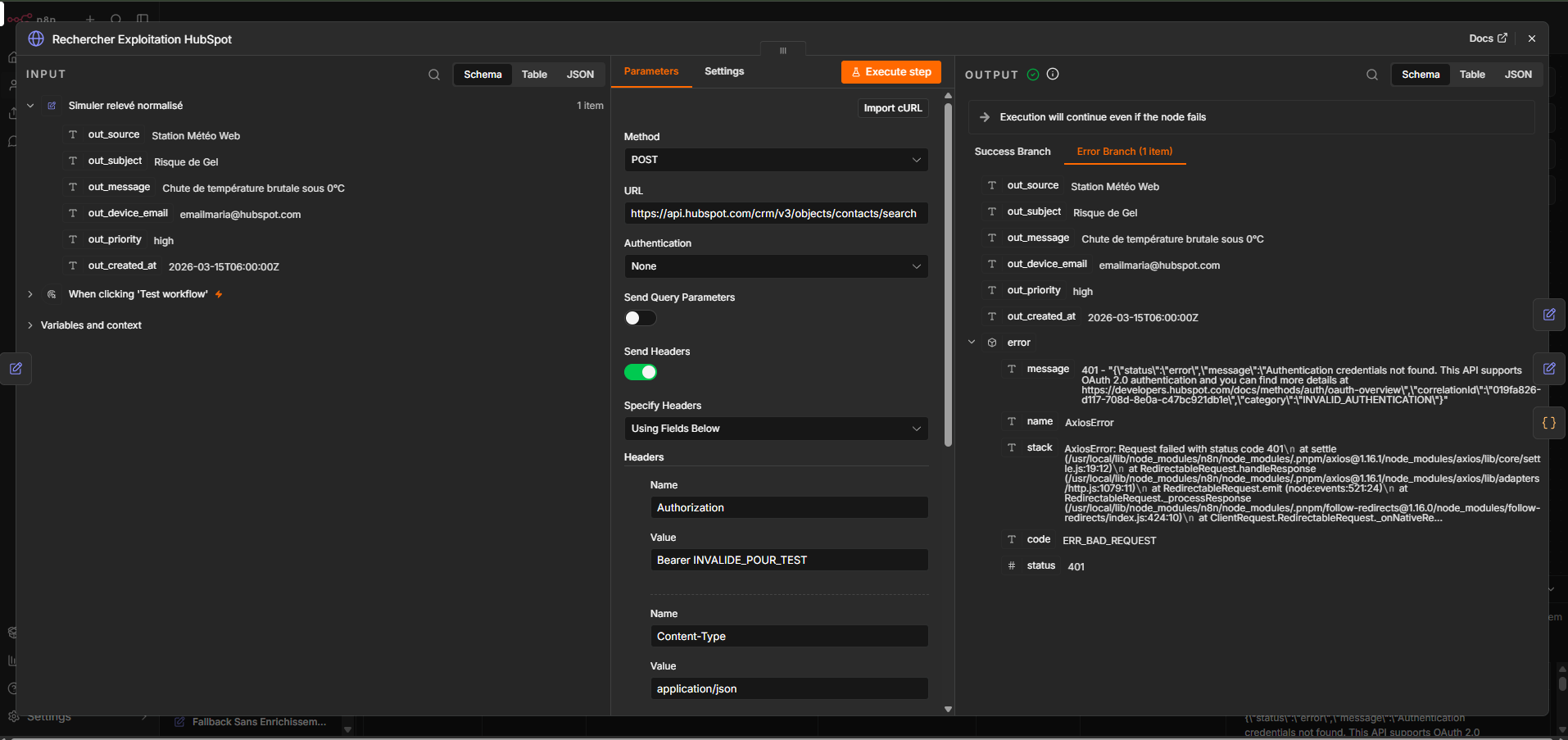Click the edit pencil icon at left edge
Viewport: 1568px width, 740px height.
point(16,369)
